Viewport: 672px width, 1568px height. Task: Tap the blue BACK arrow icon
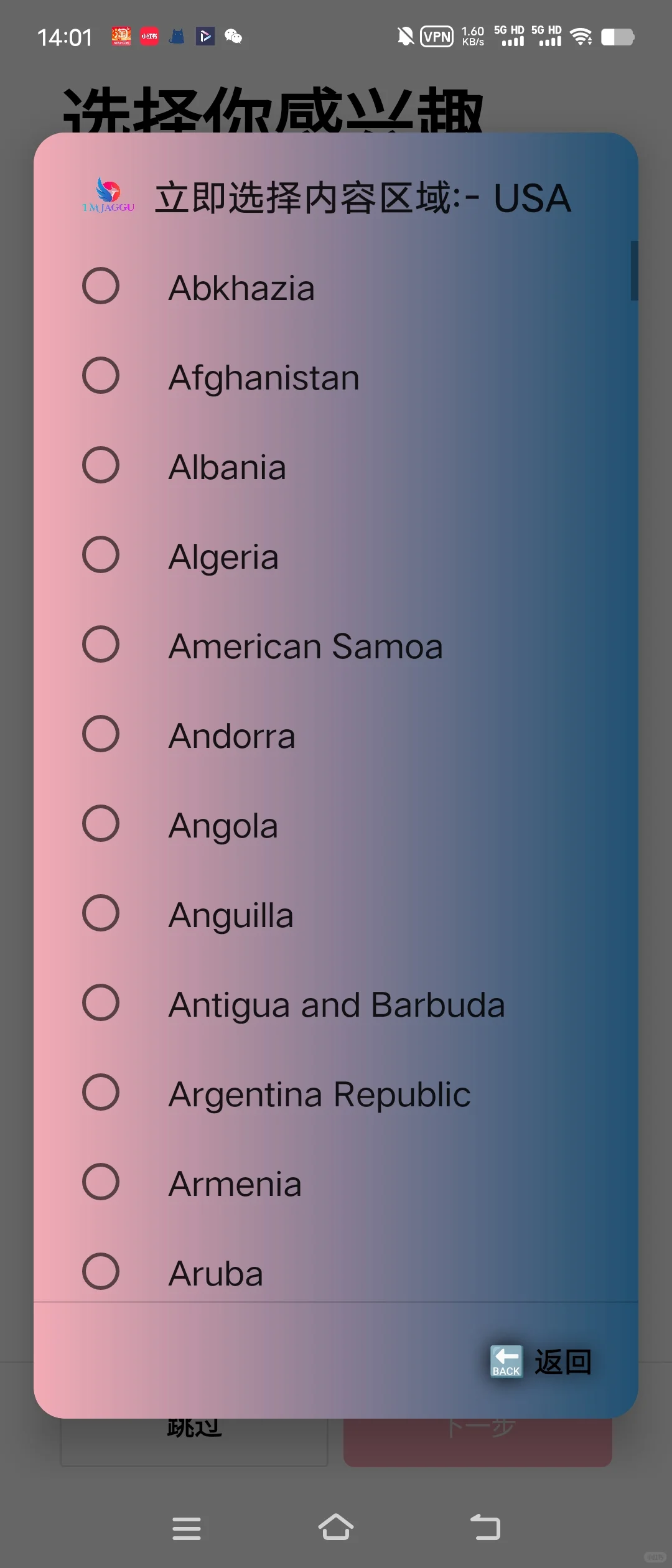[x=506, y=1361]
